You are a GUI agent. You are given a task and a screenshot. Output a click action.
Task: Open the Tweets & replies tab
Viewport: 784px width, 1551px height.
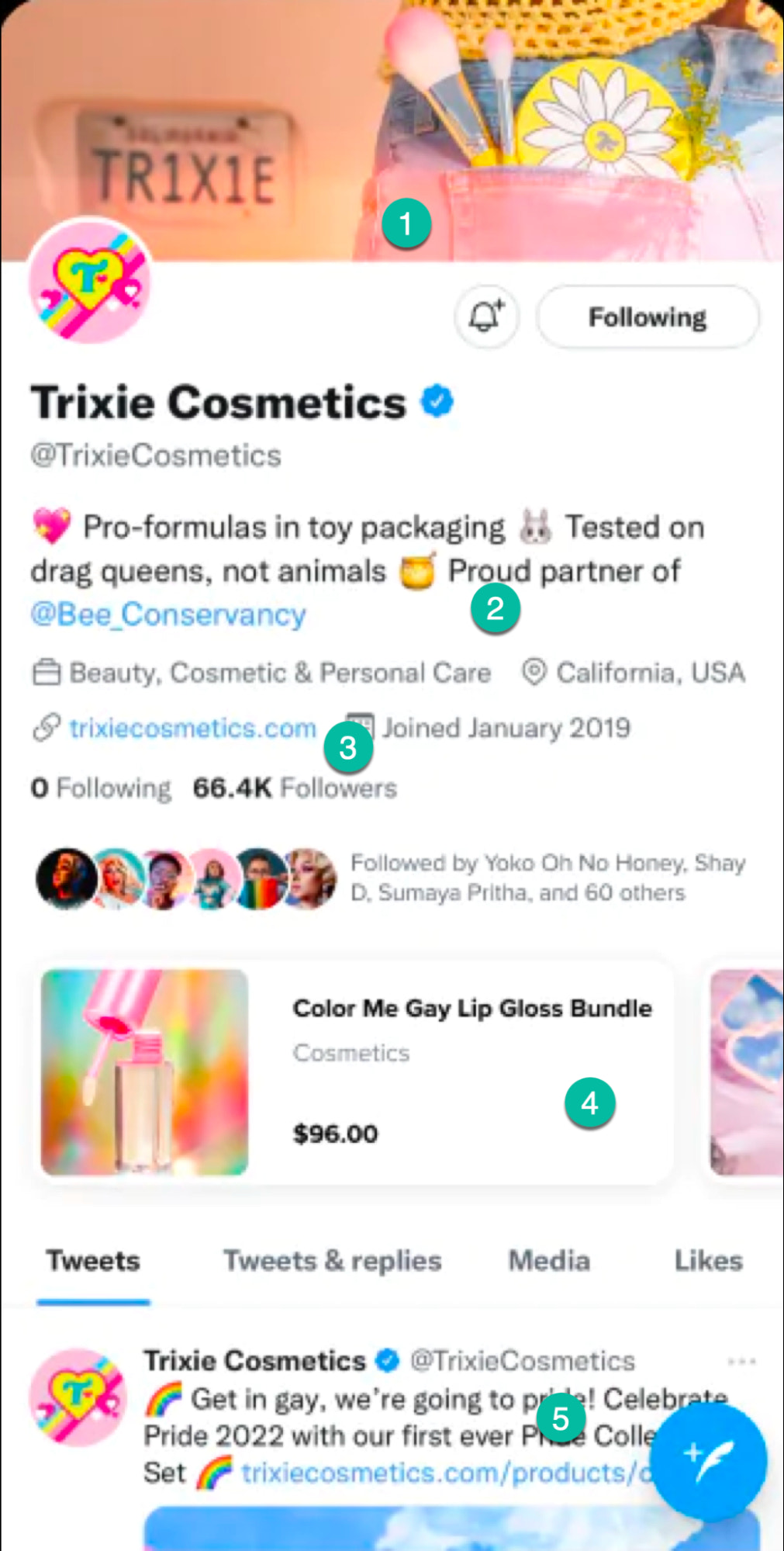click(330, 1261)
